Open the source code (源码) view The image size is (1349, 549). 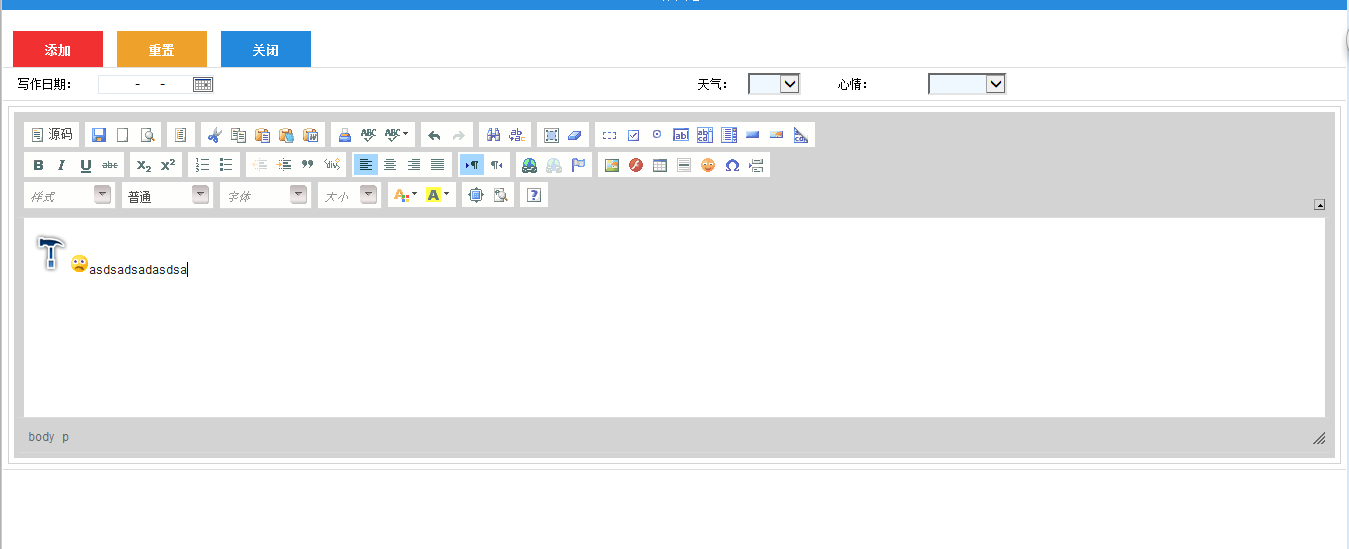[x=51, y=135]
